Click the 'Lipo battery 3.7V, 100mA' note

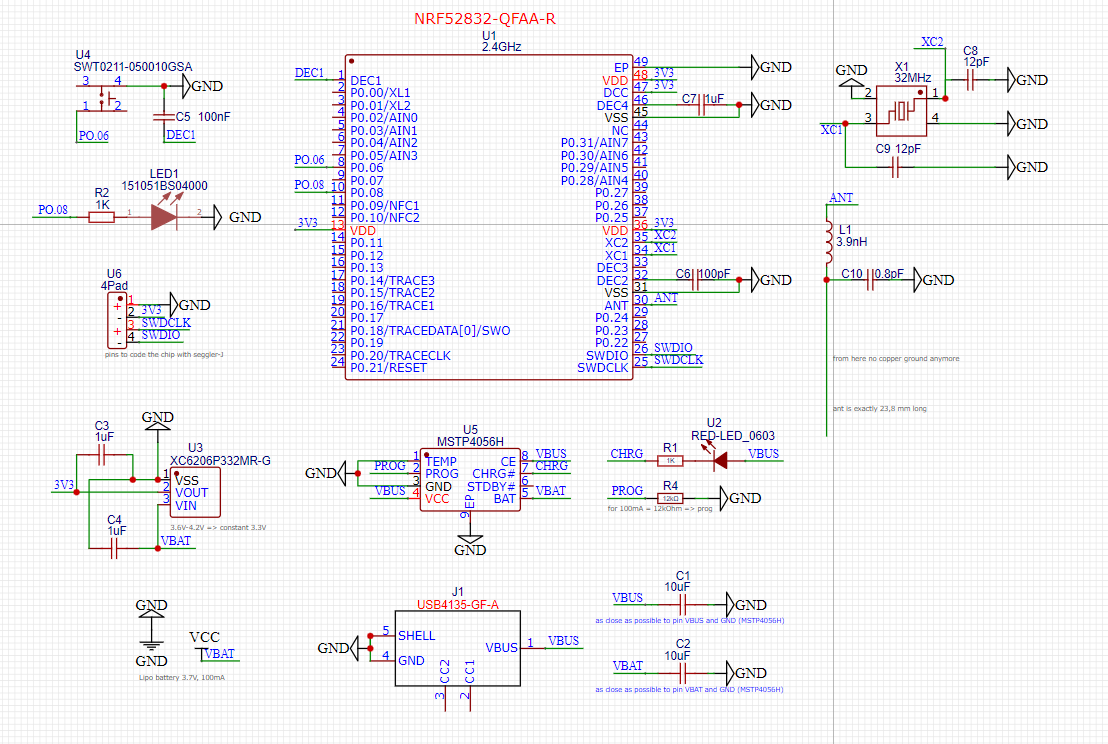(x=182, y=677)
